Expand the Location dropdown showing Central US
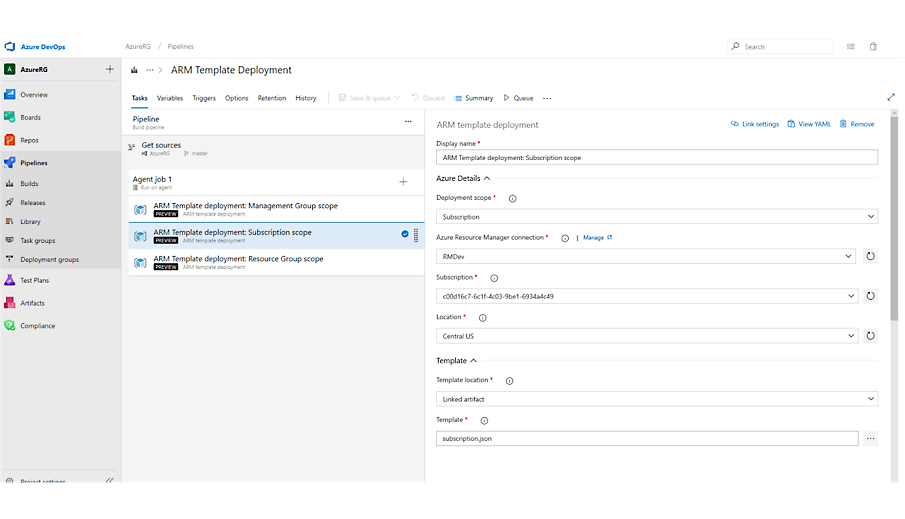 pos(647,336)
